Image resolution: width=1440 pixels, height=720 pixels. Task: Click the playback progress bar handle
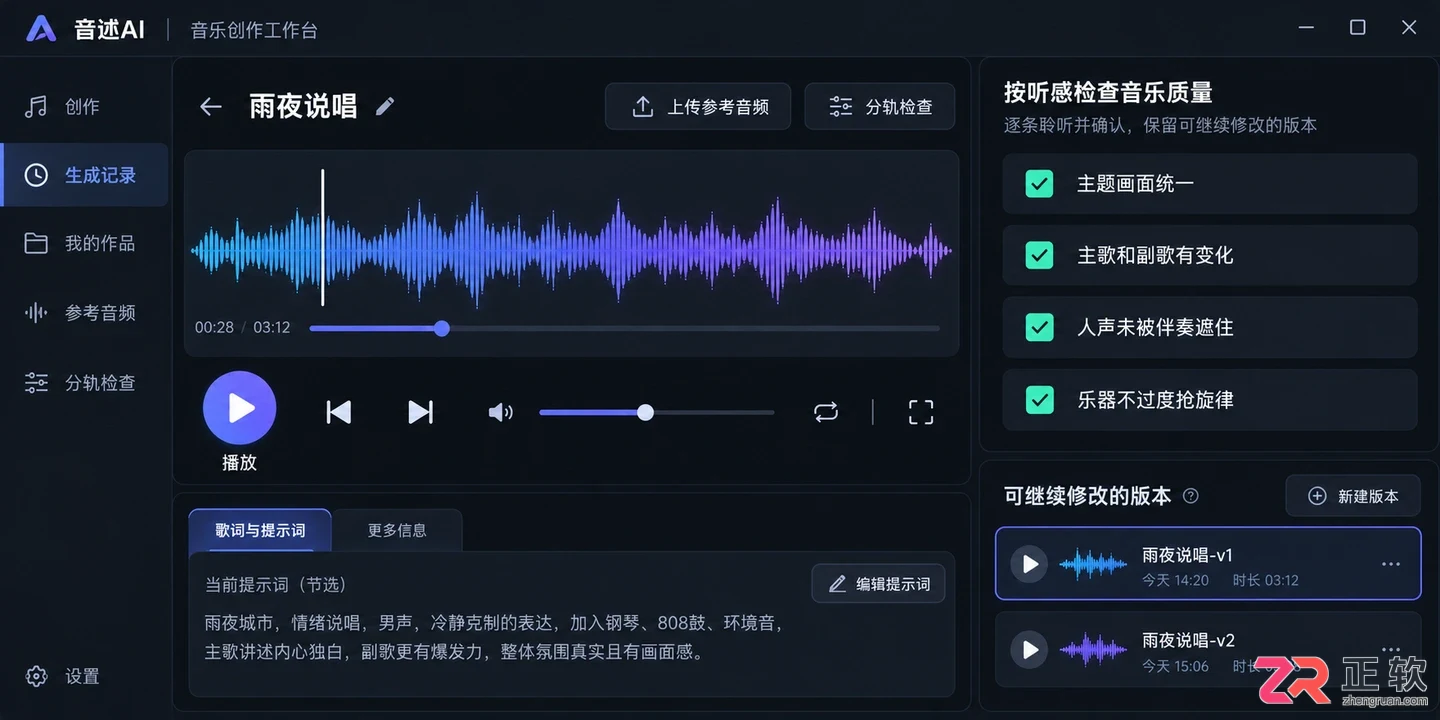[x=442, y=328]
